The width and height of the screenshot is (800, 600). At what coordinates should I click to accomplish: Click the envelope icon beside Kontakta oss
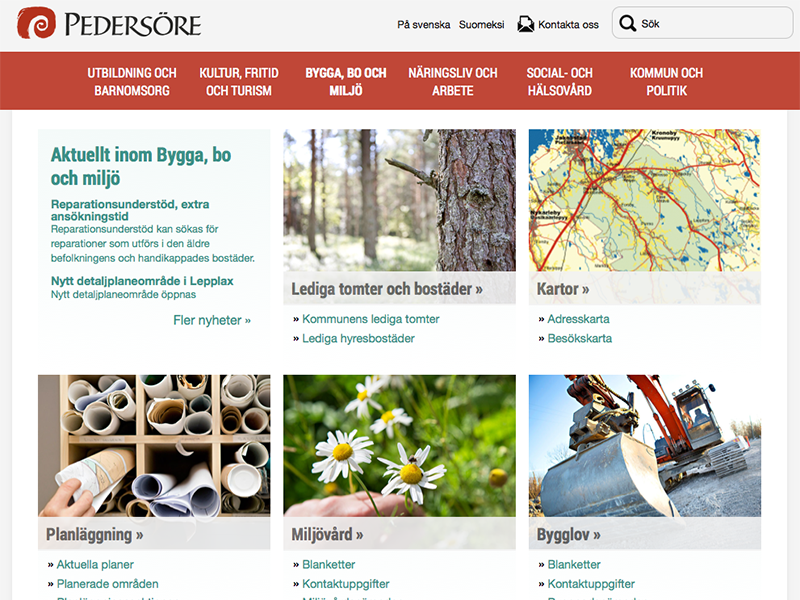tap(525, 24)
